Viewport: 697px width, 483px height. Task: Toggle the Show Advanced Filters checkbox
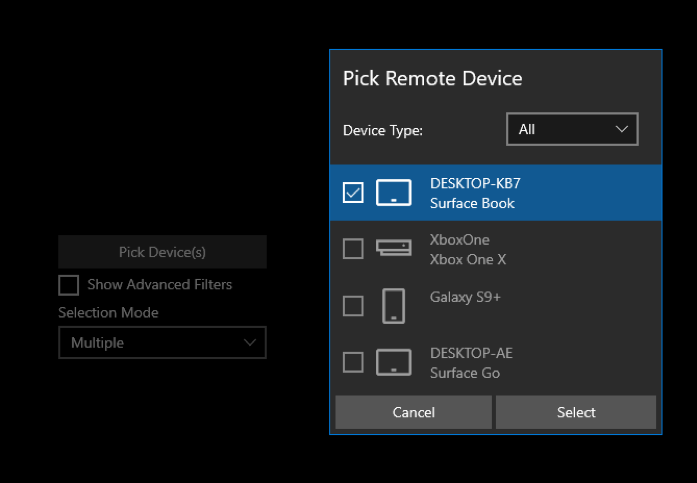pyautogui.click(x=68, y=285)
